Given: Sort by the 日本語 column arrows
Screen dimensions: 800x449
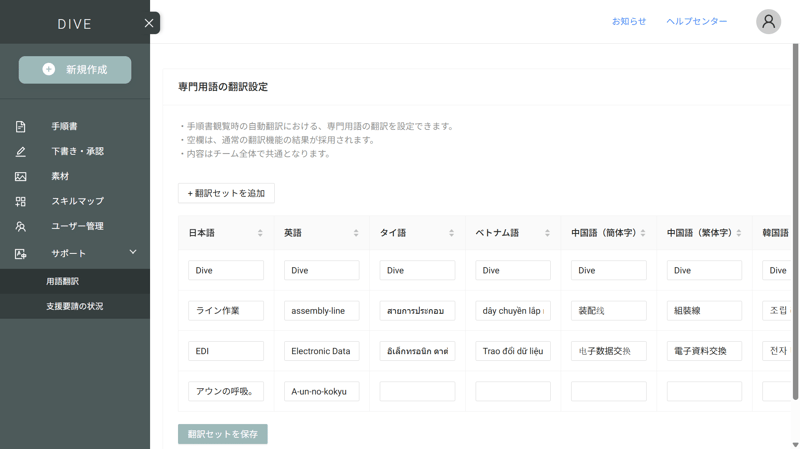Looking at the screenshot, I should [260, 233].
